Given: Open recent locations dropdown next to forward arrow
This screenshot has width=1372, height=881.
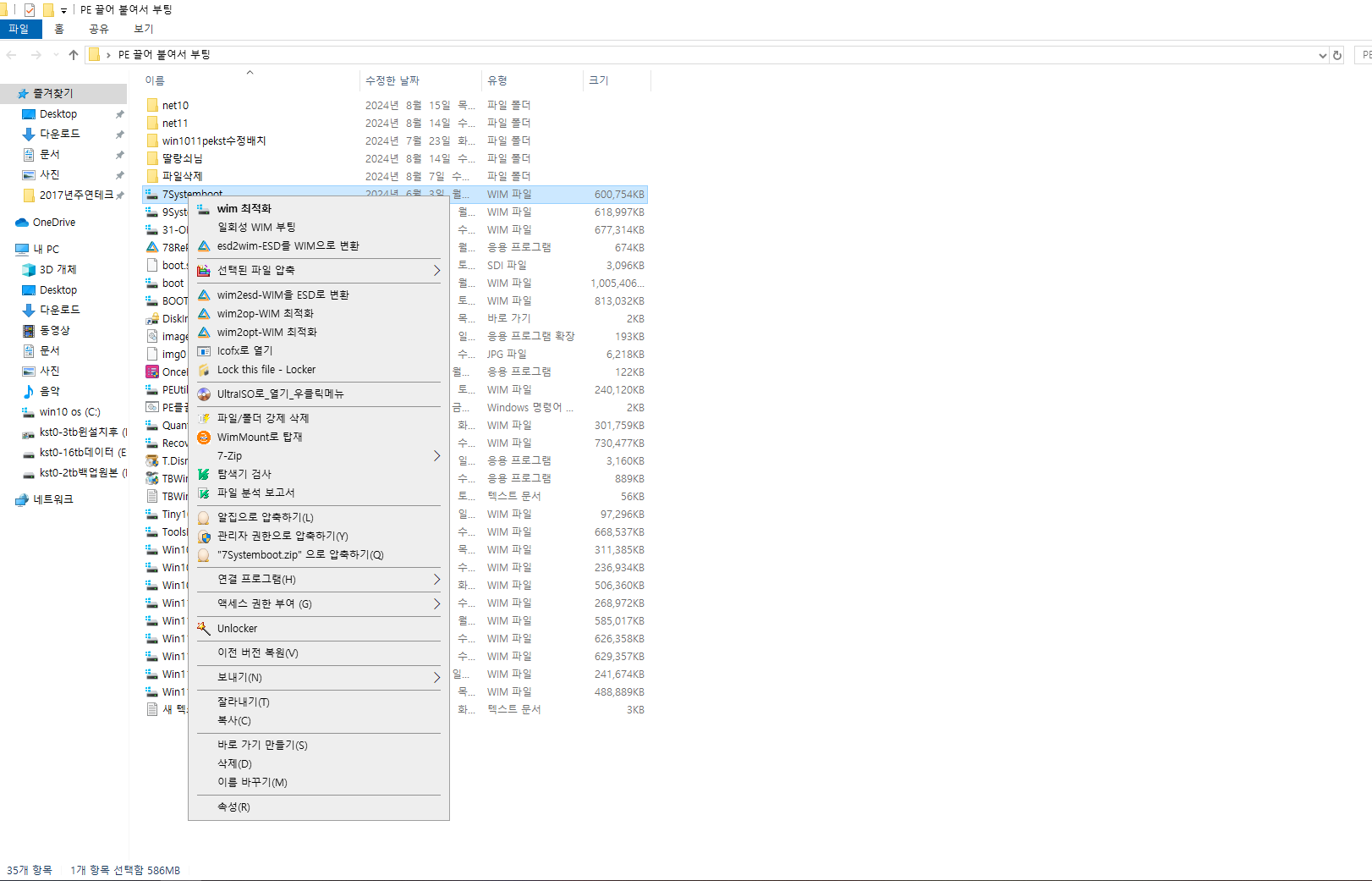Looking at the screenshot, I should click(56, 55).
